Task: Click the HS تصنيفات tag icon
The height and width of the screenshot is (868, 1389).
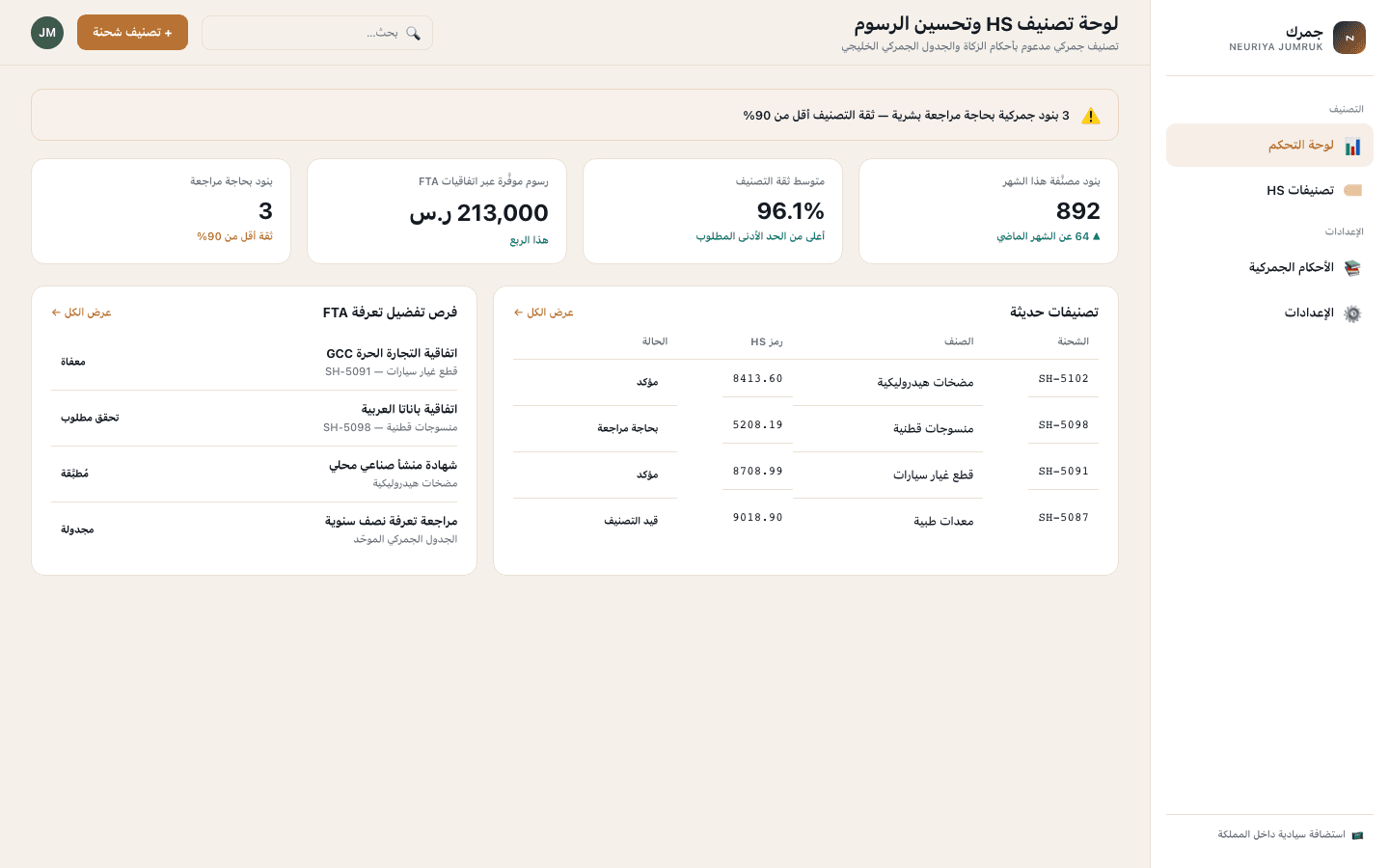Action: (1352, 190)
